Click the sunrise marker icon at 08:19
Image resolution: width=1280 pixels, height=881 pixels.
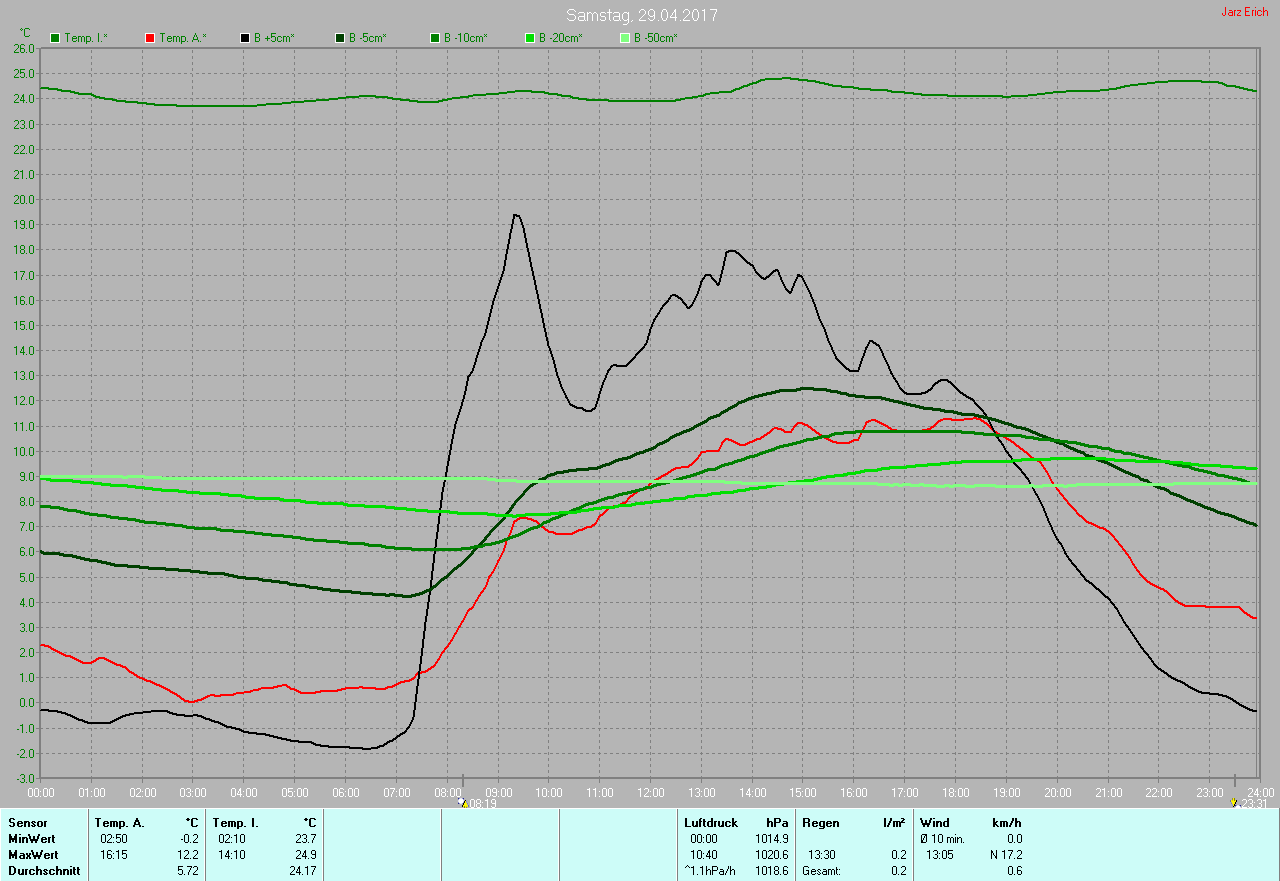(x=462, y=802)
